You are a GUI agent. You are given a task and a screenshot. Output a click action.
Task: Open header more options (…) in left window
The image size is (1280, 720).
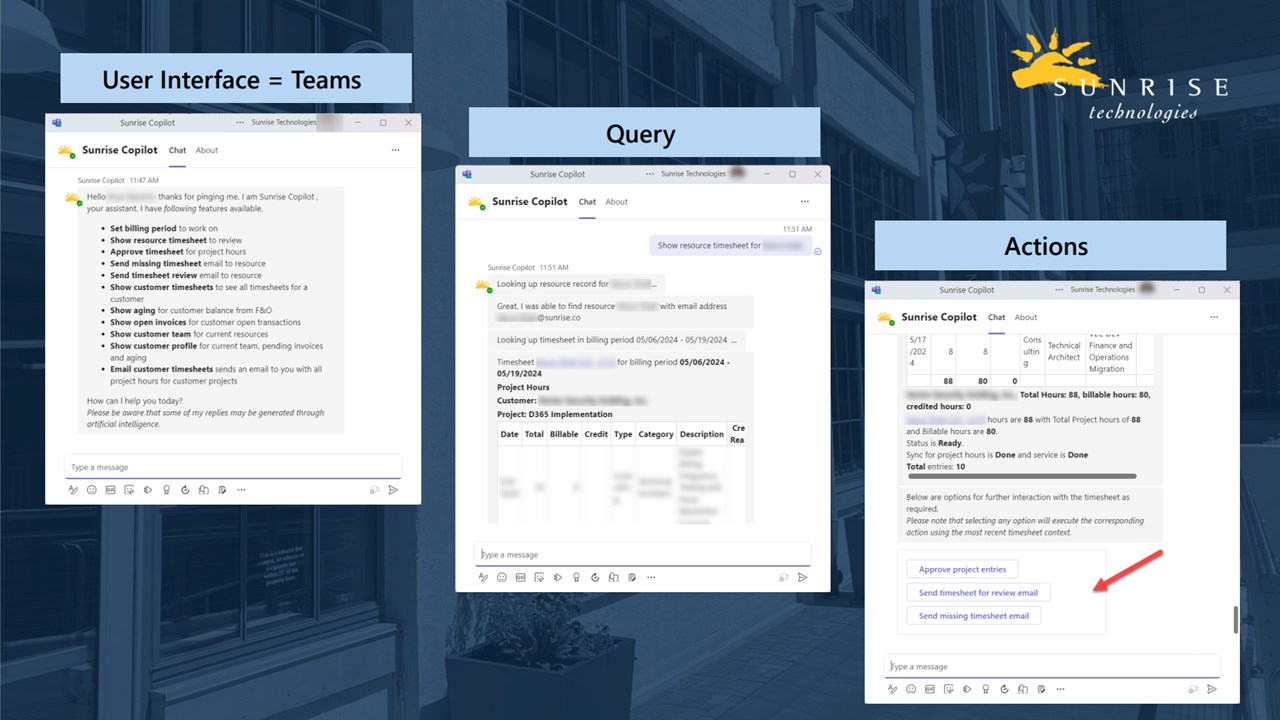click(x=395, y=150)
